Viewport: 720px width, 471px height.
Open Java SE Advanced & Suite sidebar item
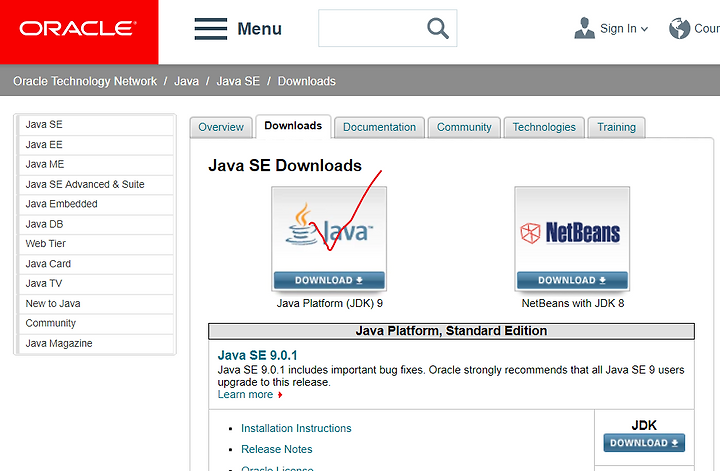(95, 185)
